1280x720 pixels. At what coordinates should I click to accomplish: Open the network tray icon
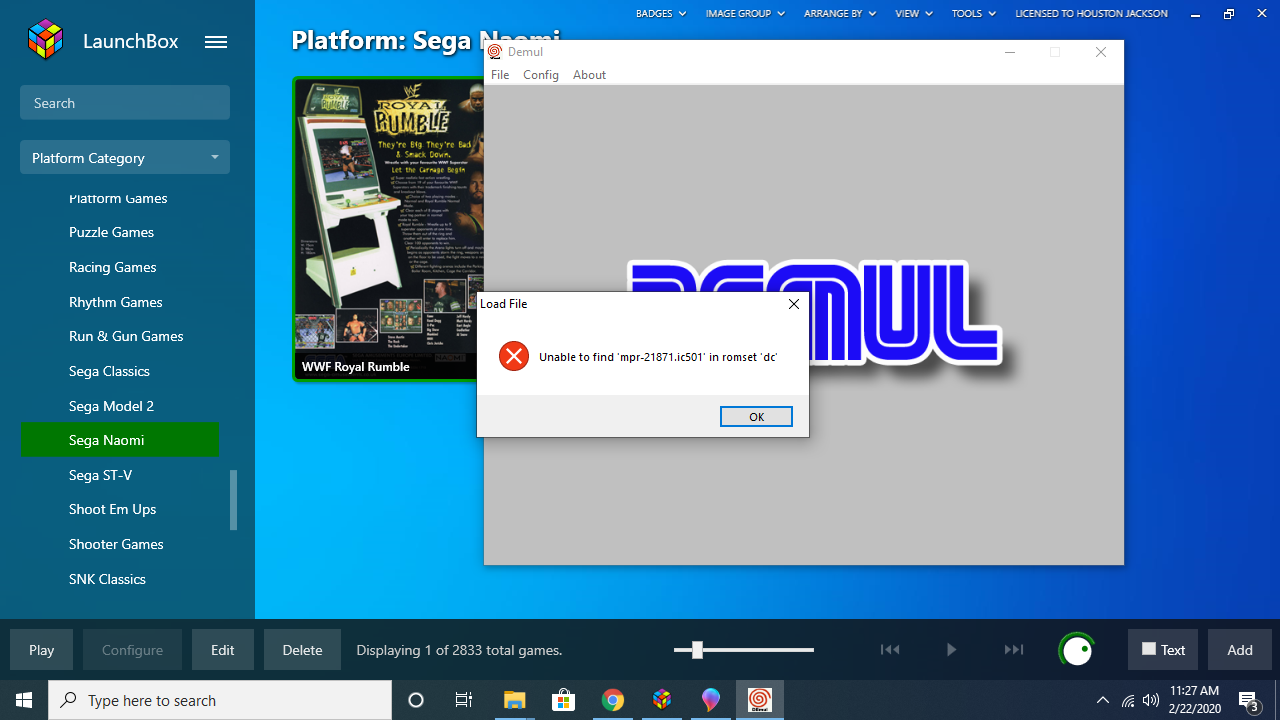[1128, 701]
